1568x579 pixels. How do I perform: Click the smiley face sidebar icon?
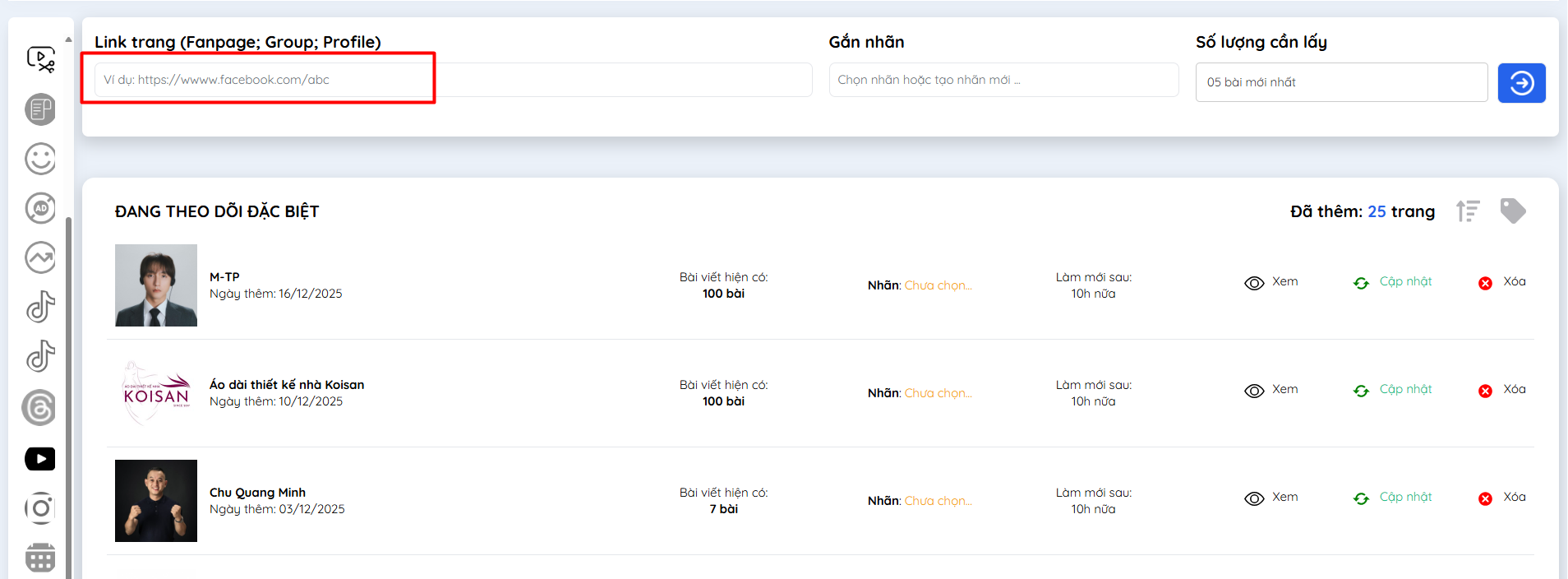[40, 159]
